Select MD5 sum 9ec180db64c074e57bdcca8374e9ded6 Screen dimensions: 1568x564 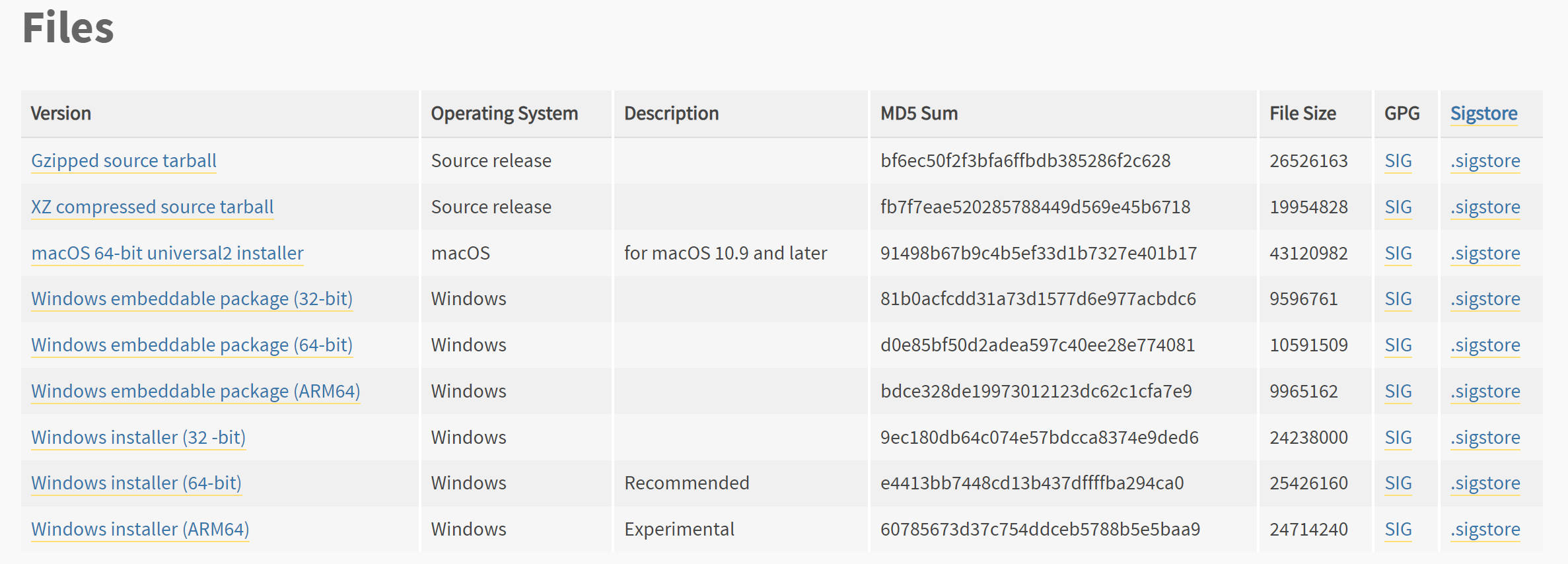[x=1040, y=438]
